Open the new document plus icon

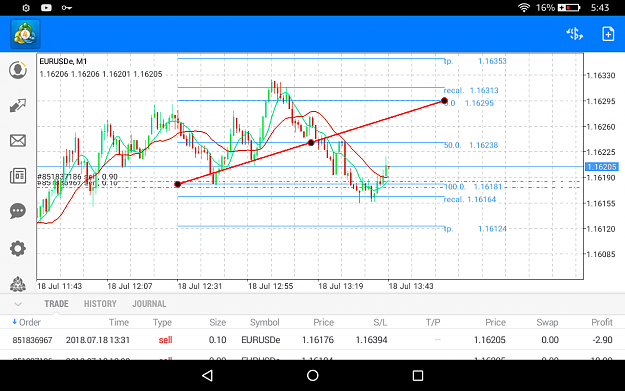point(608,34)
